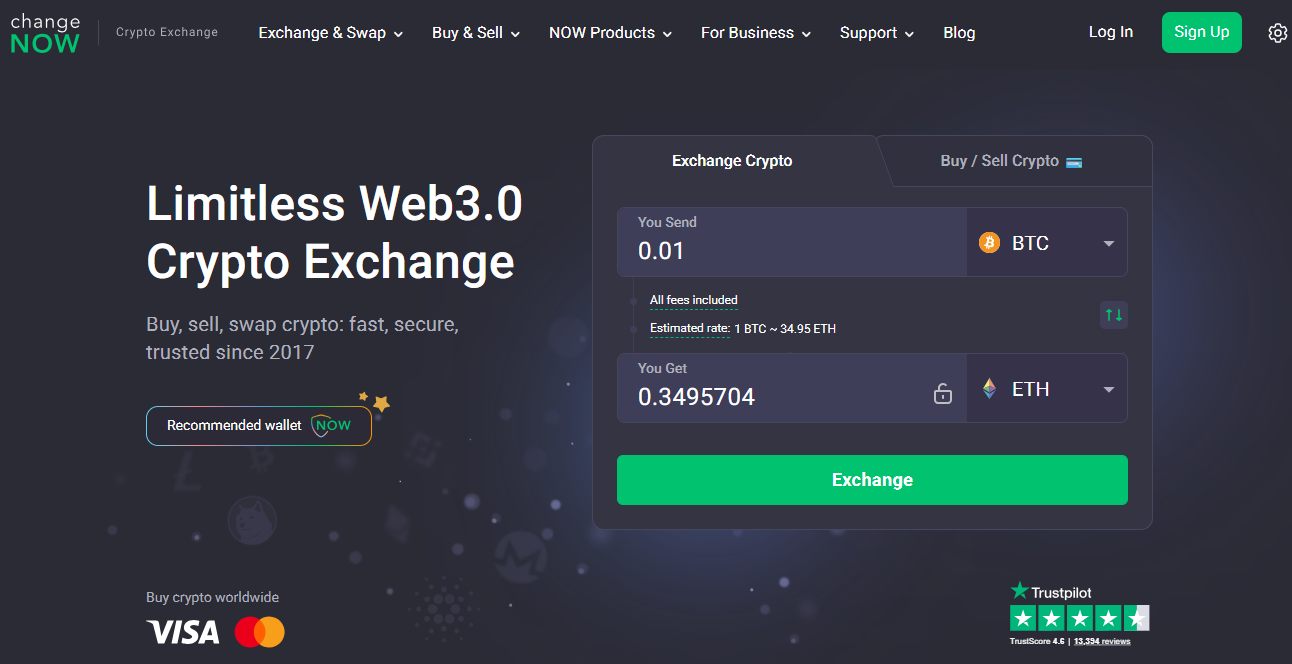This screenshot has width=1292, height=664.
Task: Click the Buy crypto worldwide text
Action: 213,597
